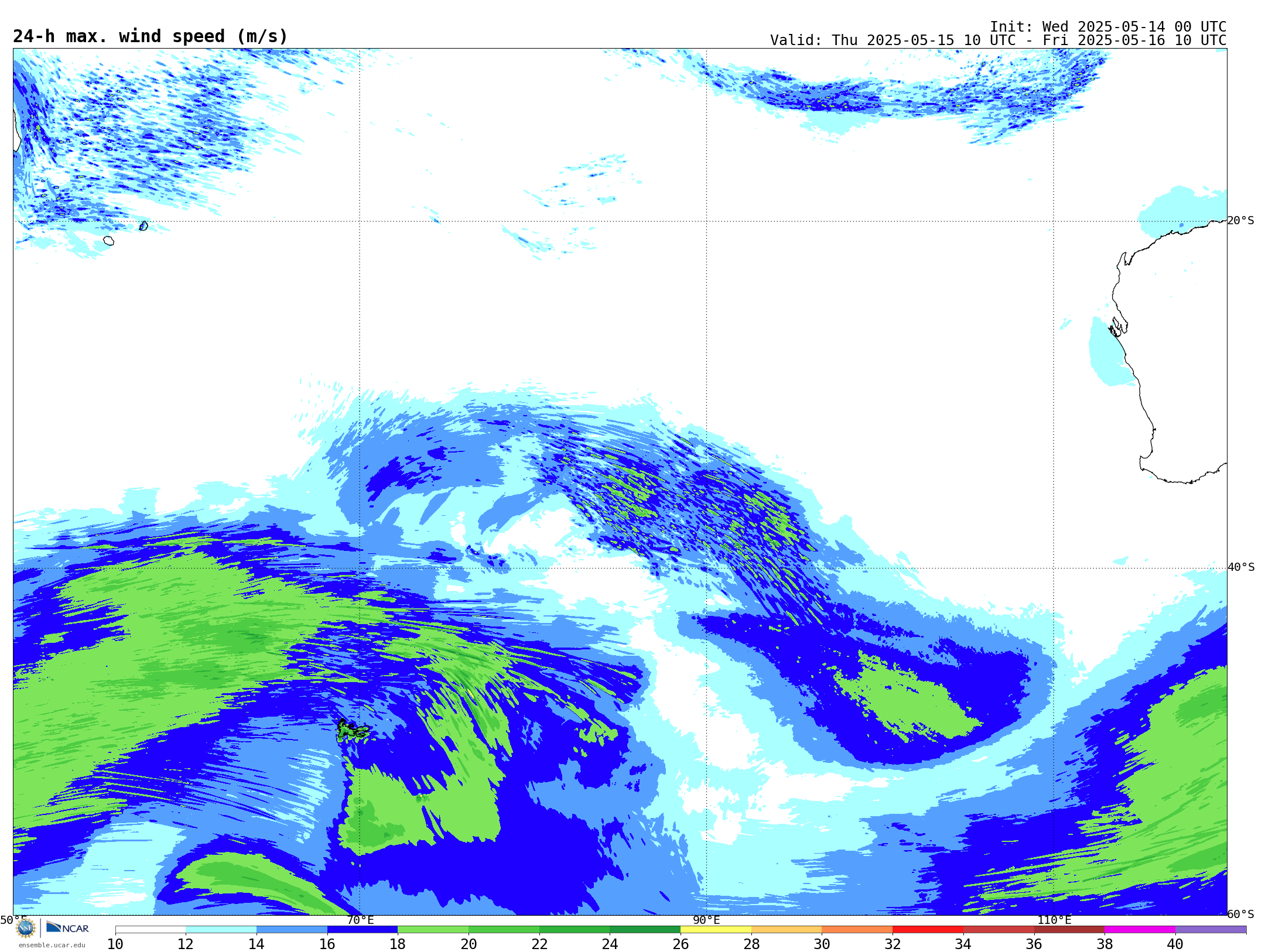This screenshot has width=1265, height=952.
Task: Select the purple above-40 m/s swatch
Action: coord(1211,930)
